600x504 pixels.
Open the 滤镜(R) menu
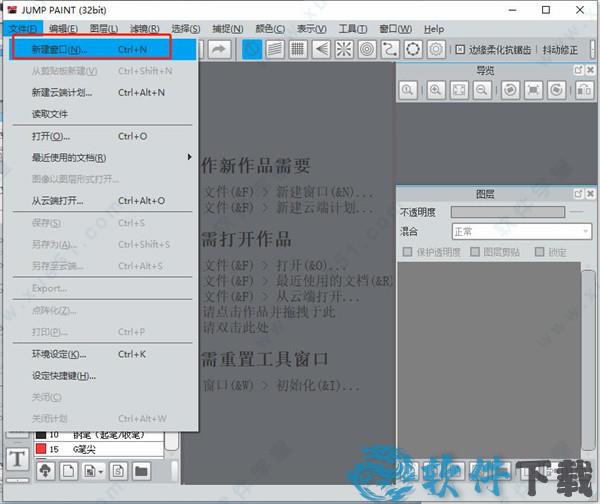(145, 29)
